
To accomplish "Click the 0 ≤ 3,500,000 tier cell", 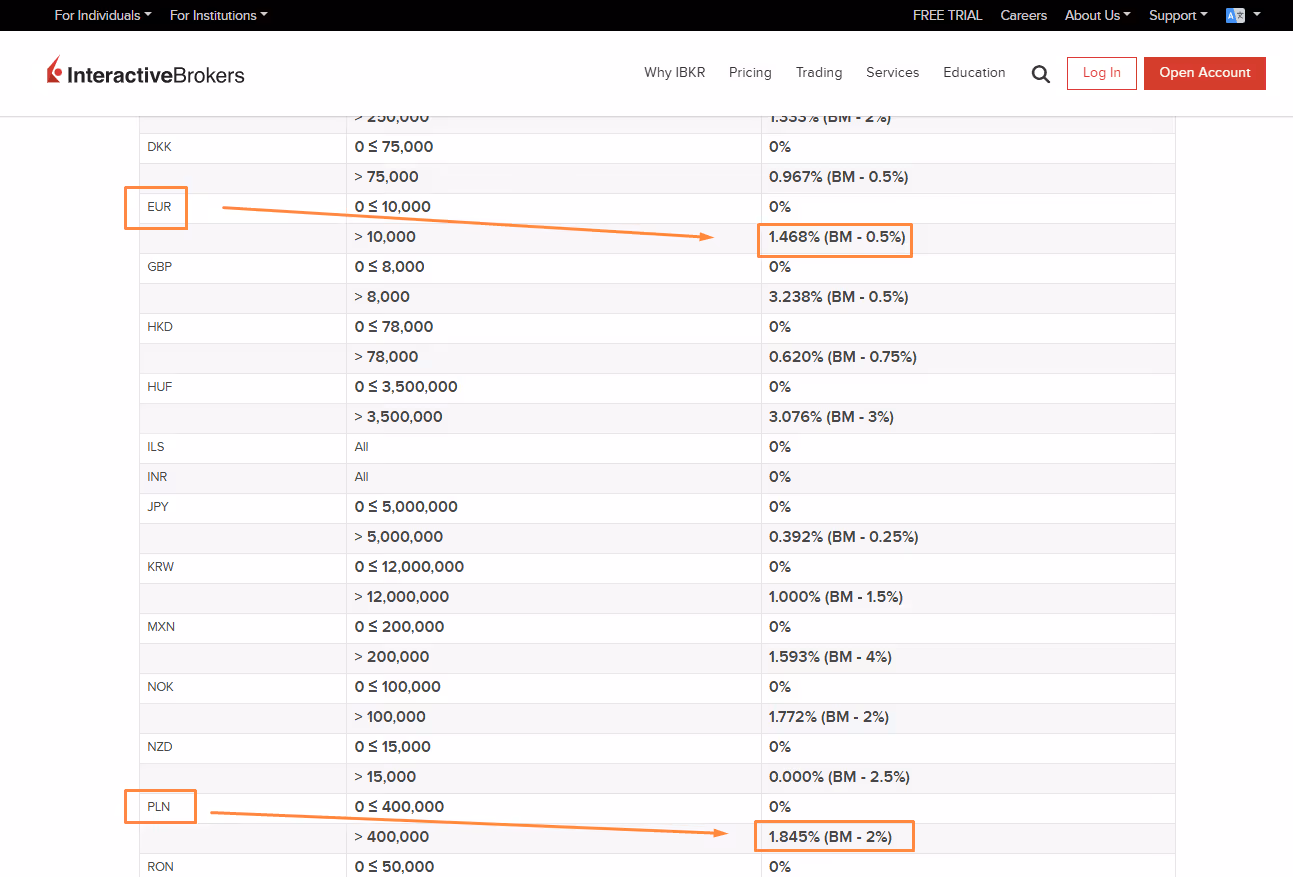I will click(554, 387).
